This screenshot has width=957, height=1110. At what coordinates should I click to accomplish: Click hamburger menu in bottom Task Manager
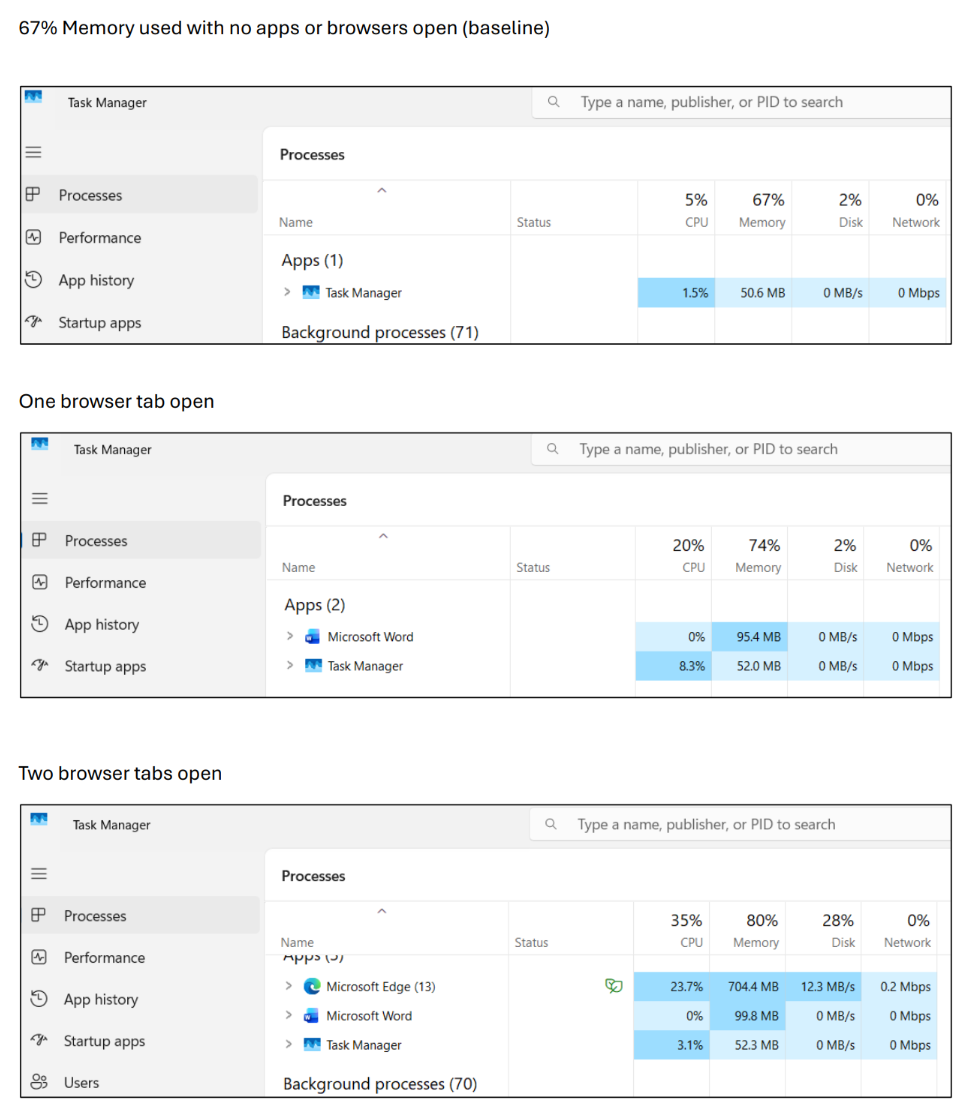(x=39, y=874)
